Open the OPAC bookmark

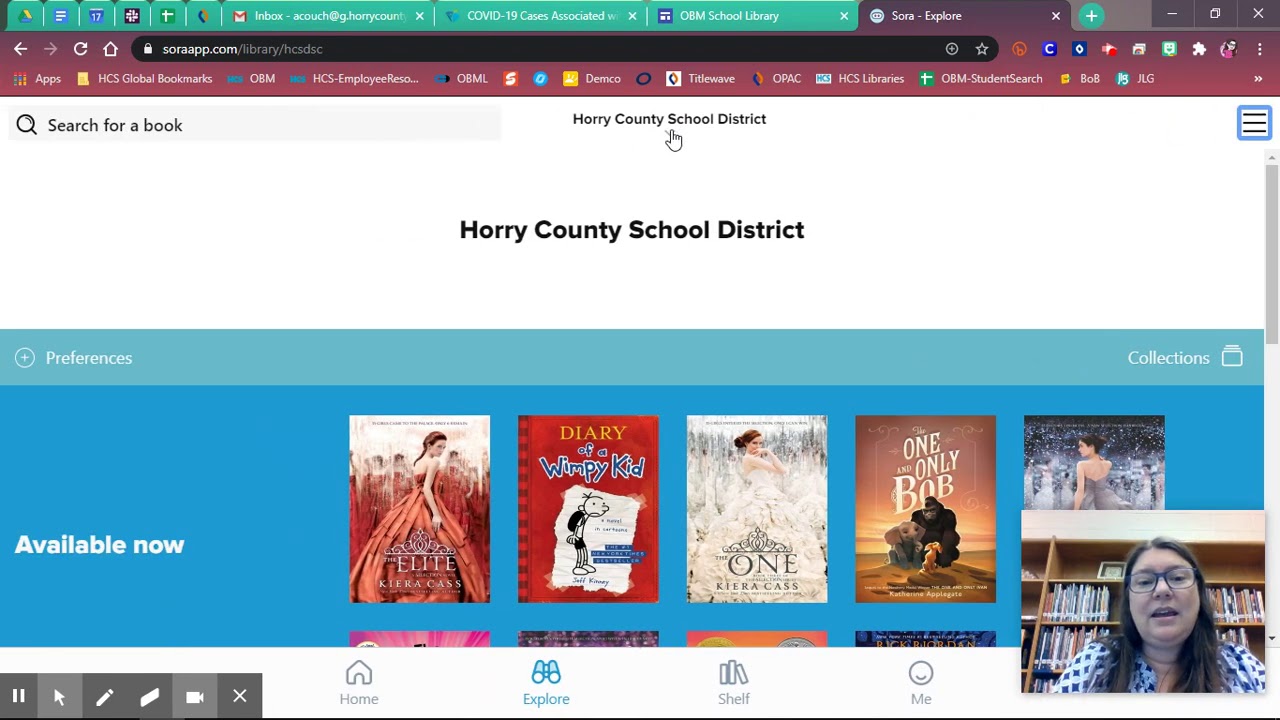point(775,79)
